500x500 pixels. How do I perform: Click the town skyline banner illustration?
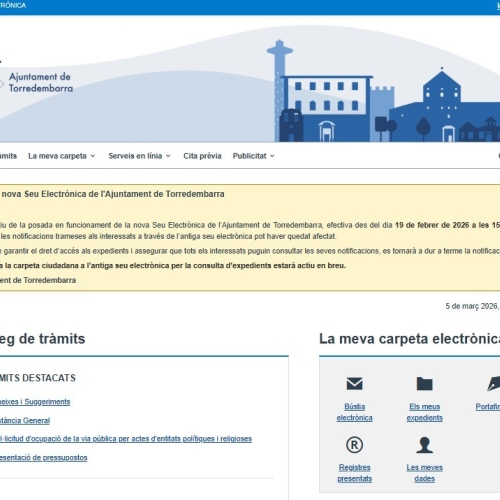pos(383,92)
